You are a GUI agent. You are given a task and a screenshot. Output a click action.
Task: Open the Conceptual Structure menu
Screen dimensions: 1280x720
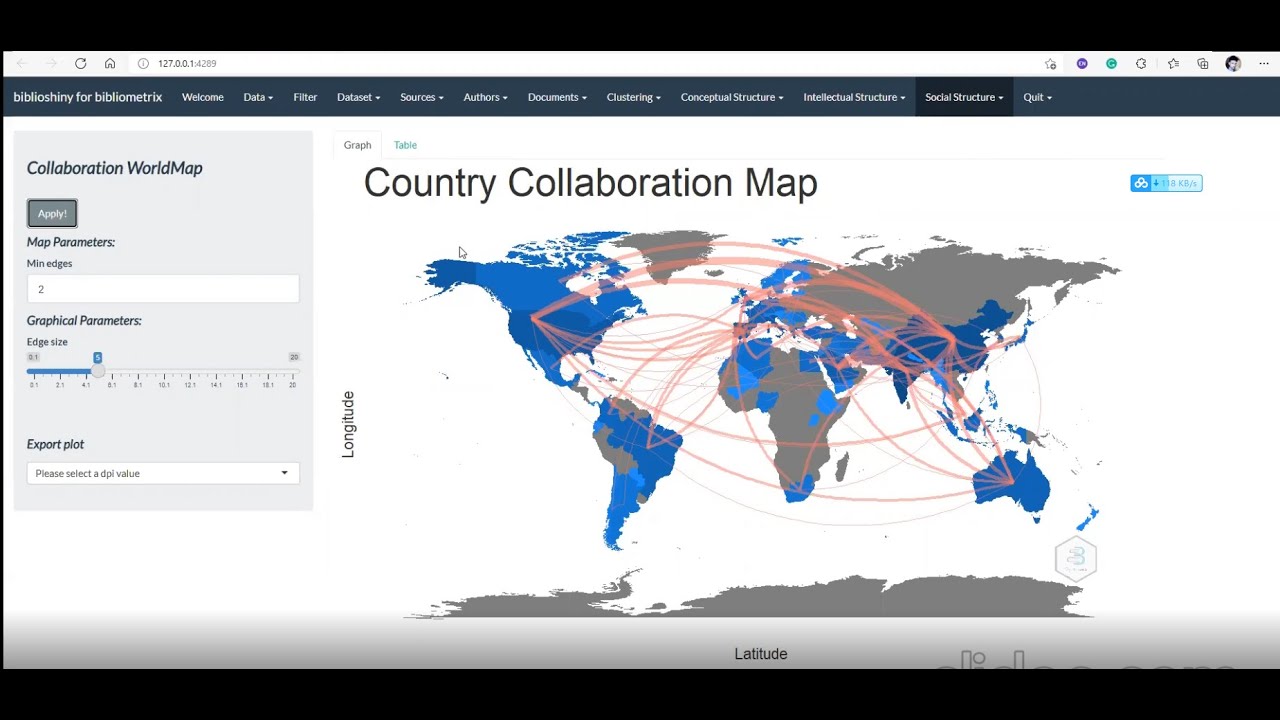click(732, 97)
